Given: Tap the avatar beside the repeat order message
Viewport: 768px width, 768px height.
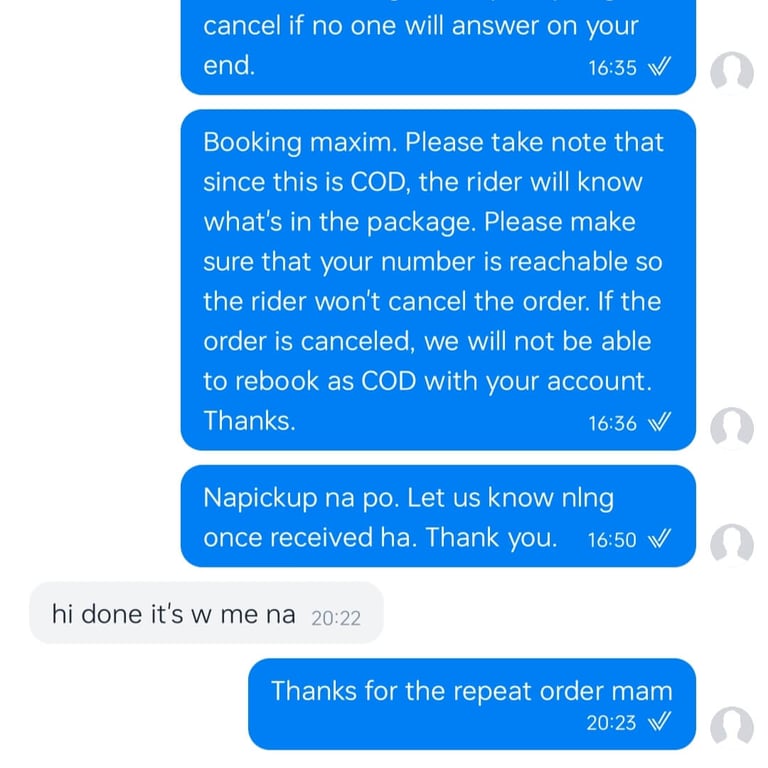Looking at the screenshot, I should tap(731, 726).
